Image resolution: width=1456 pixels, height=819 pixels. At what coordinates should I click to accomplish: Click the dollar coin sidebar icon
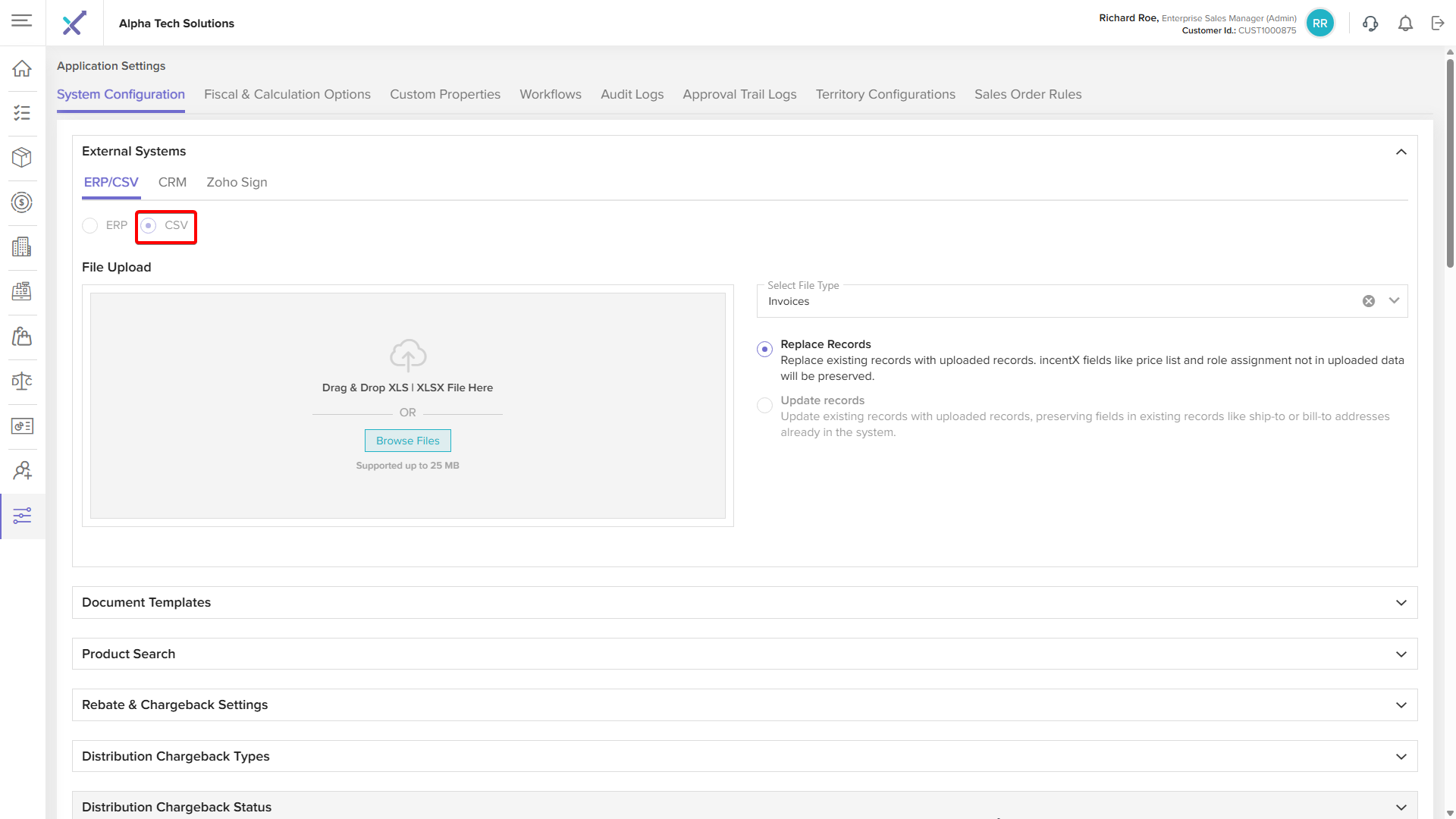(22, 202)
